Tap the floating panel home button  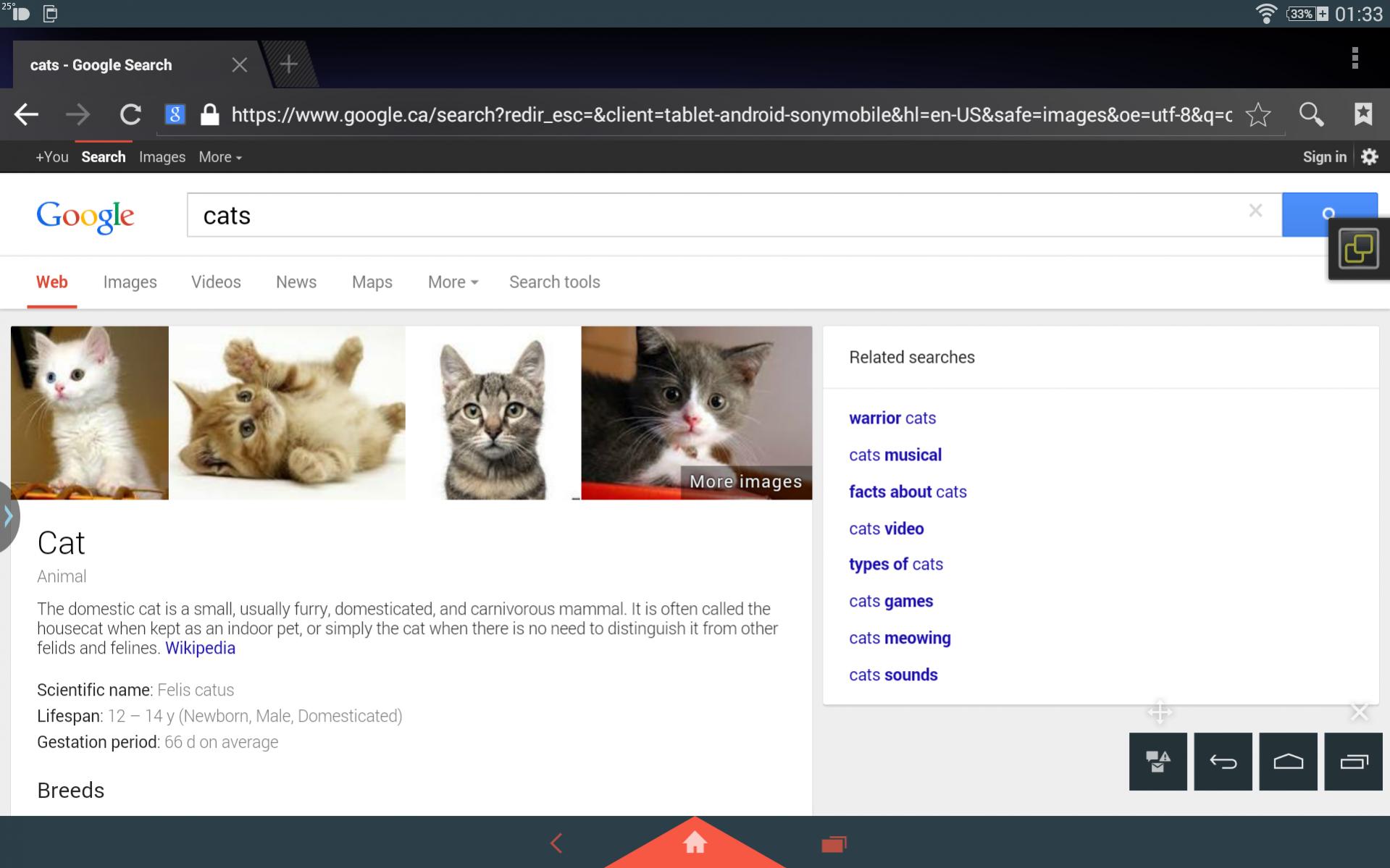1289,762
